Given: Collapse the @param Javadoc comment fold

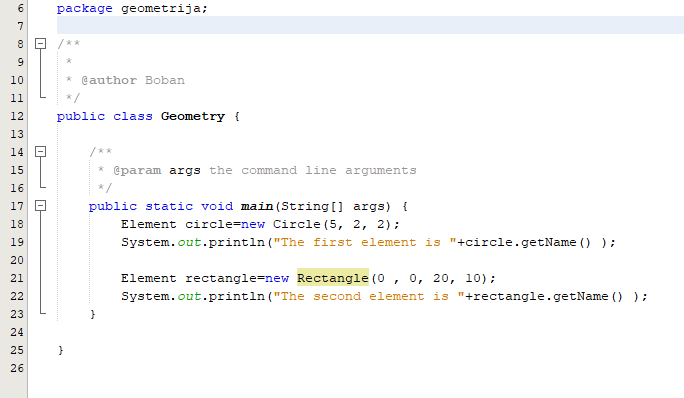Looking at the screenshot, I should tap(41, 152).
